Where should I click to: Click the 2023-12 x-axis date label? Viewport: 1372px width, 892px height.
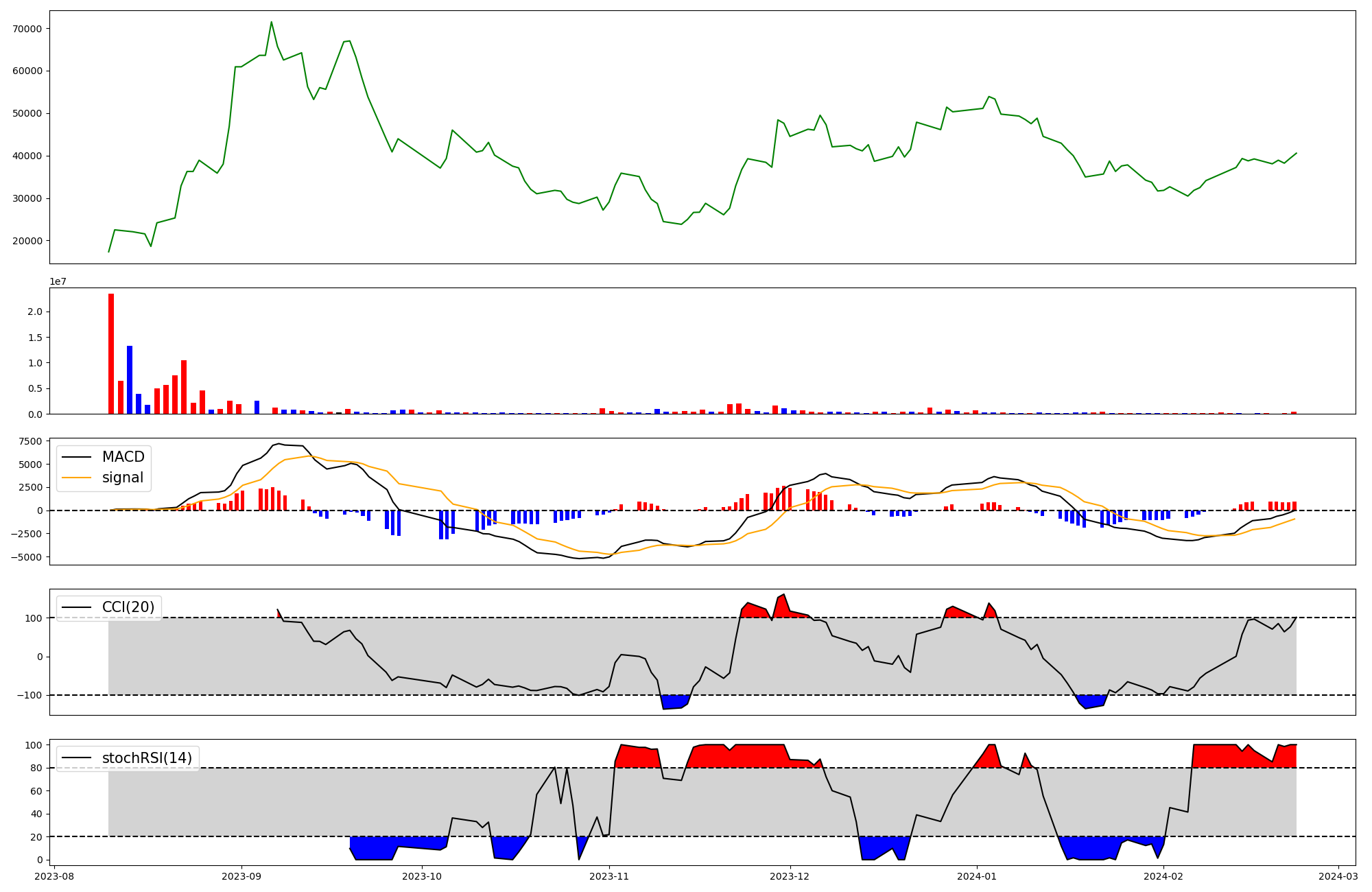coord(790,876)
